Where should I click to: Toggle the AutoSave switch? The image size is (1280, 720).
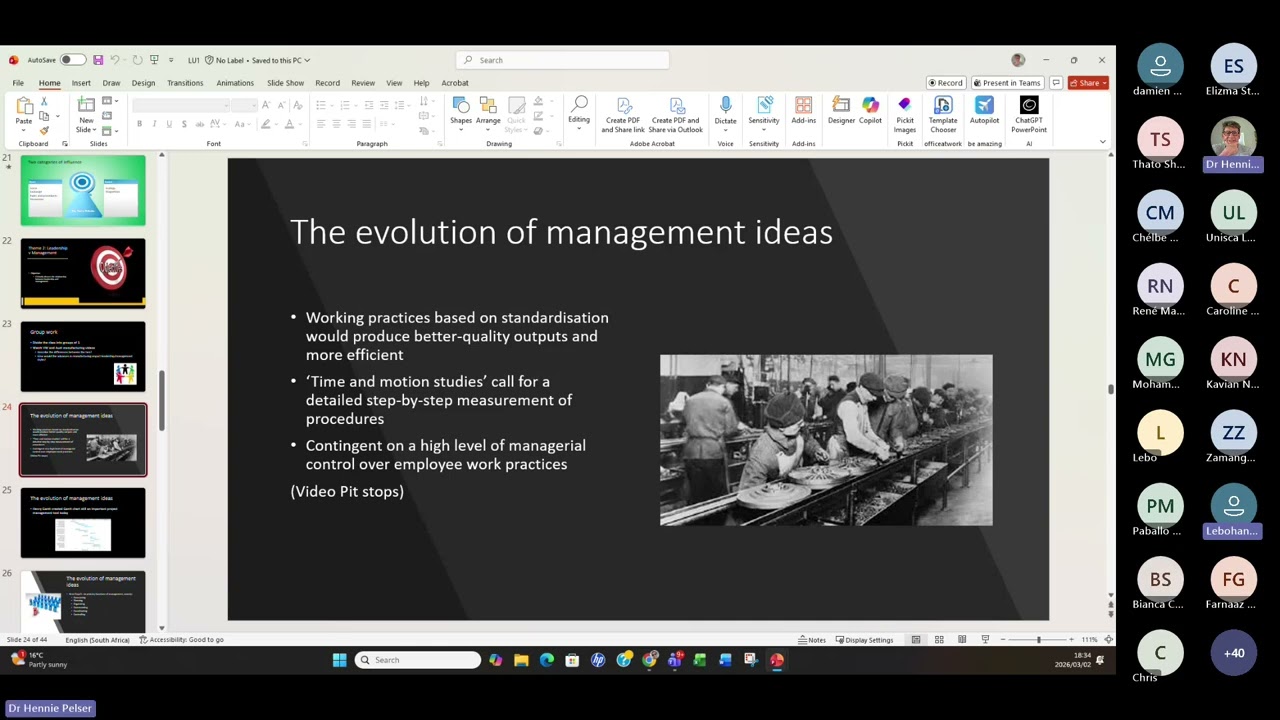pos(71,60)
